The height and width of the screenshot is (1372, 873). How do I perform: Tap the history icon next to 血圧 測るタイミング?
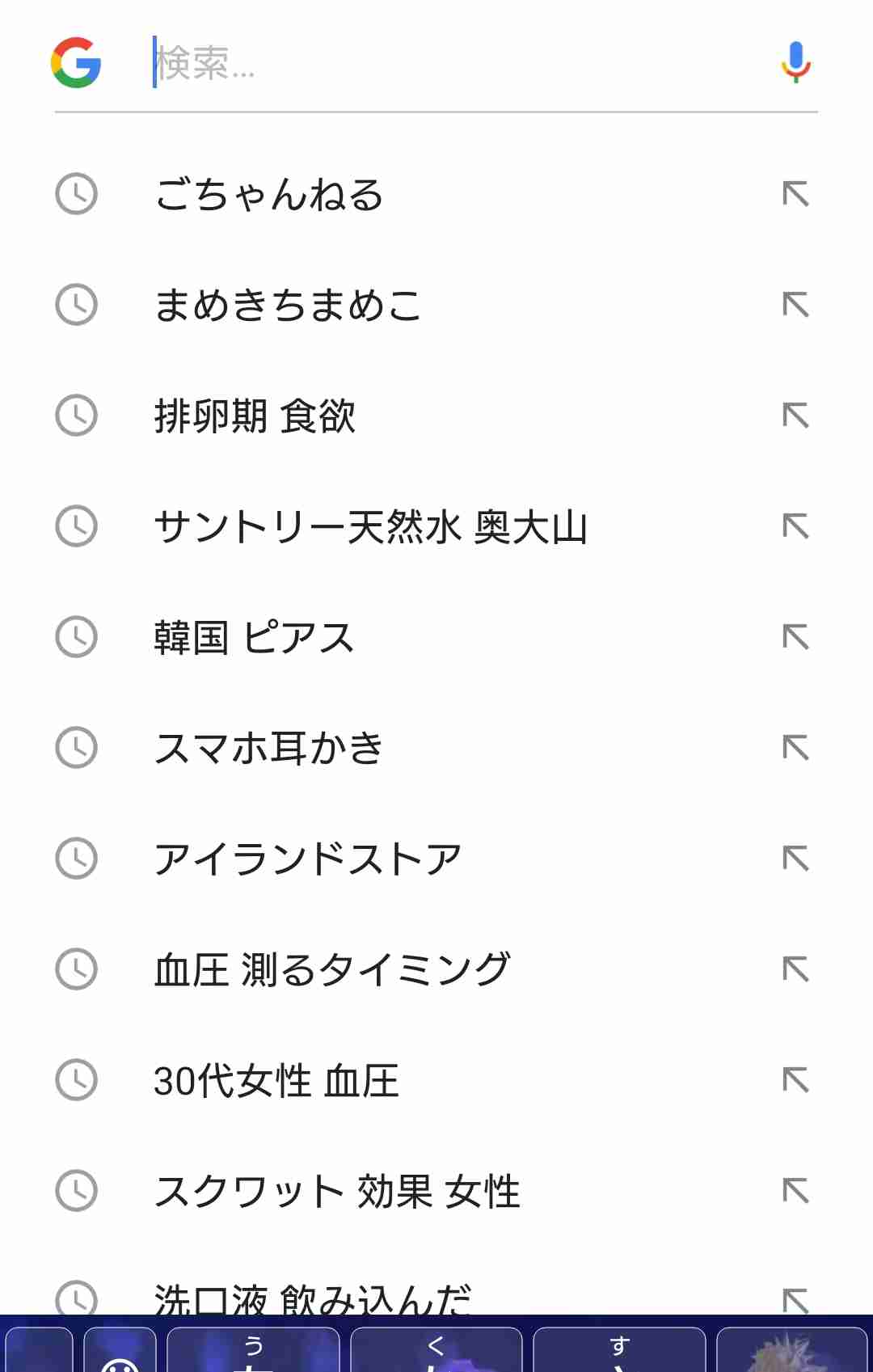click(75, 970)
